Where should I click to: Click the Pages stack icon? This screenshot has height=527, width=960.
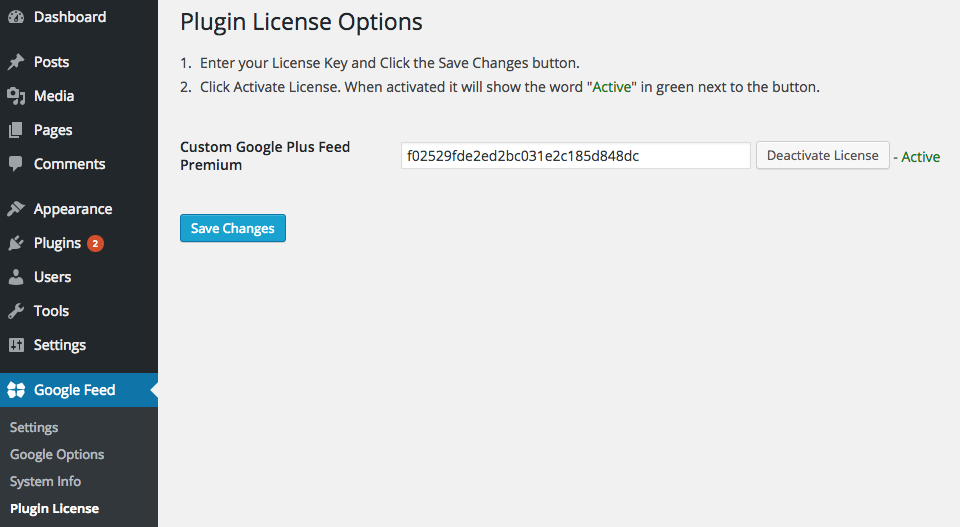(16, 130)
